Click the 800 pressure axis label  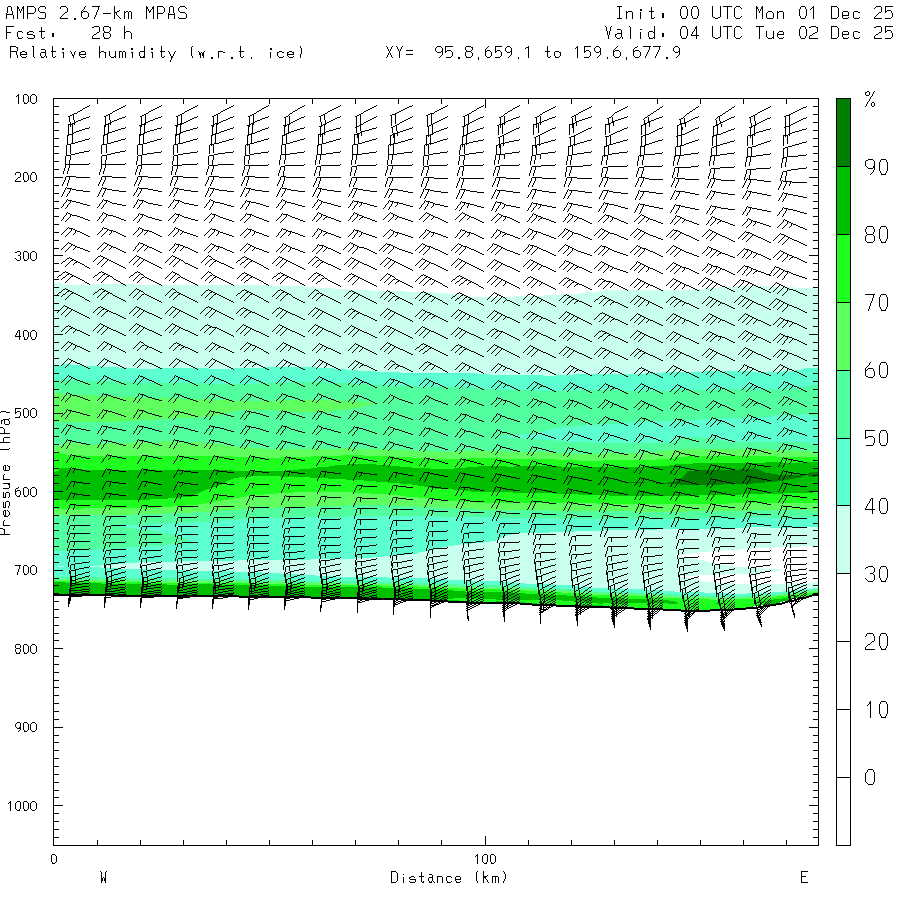coord(26,649)
